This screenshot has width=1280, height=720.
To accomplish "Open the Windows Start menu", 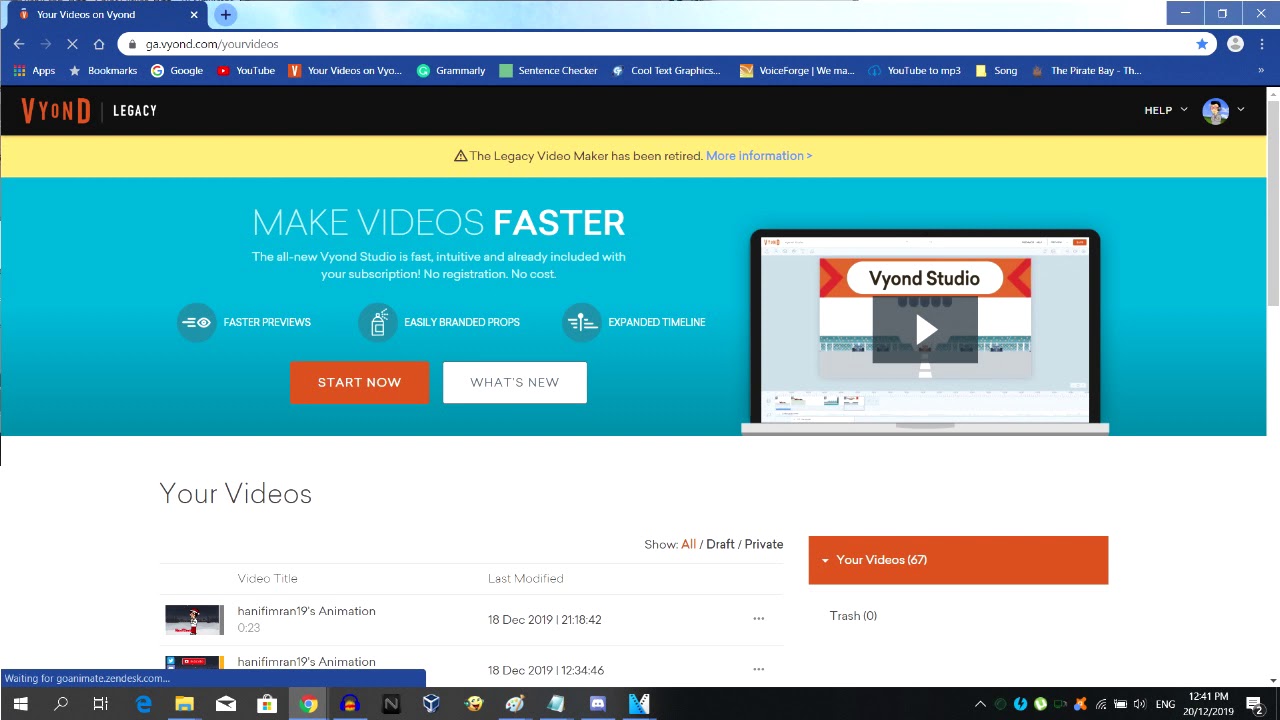I will (20, 704).
